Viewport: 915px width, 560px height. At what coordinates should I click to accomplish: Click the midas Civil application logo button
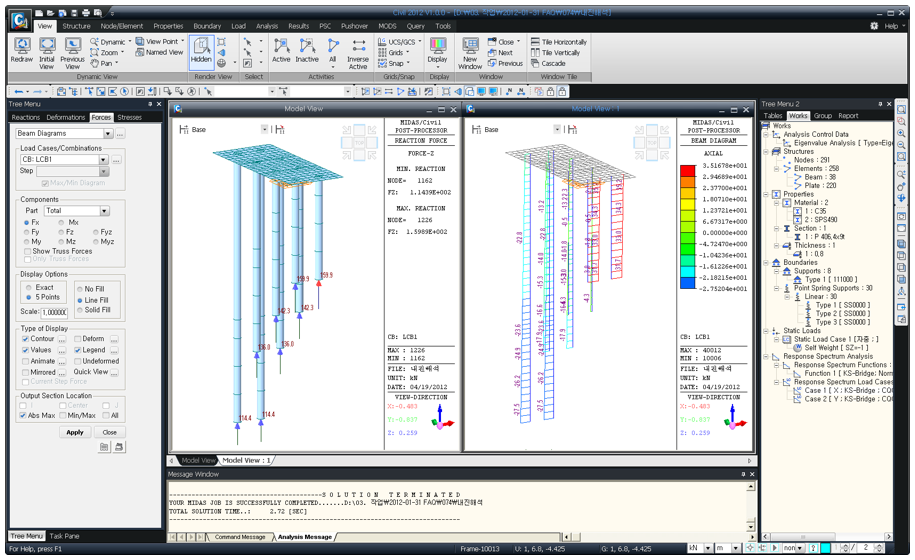click(20, 22)
